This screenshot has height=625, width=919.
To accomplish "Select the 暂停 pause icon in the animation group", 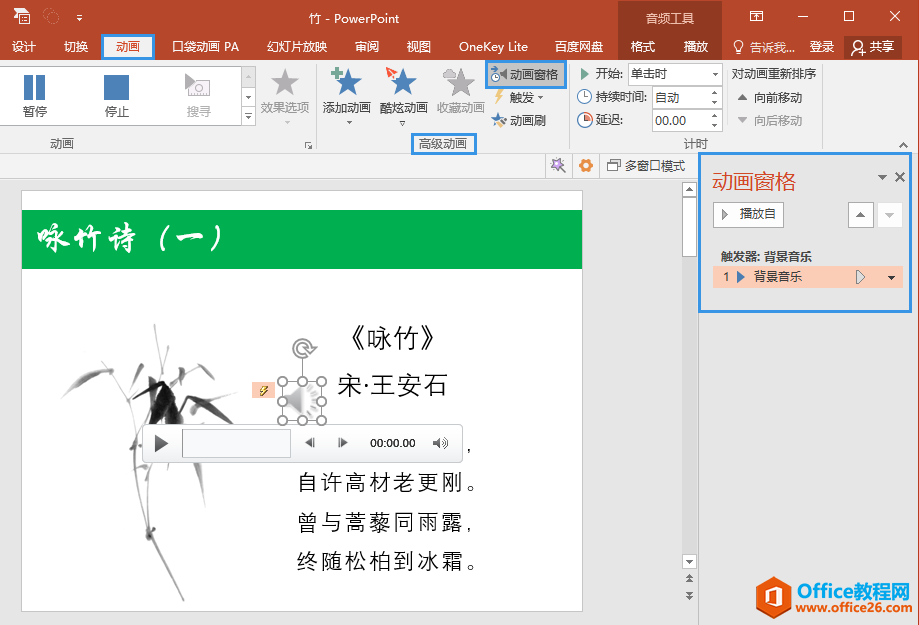I will click(33, 88).
